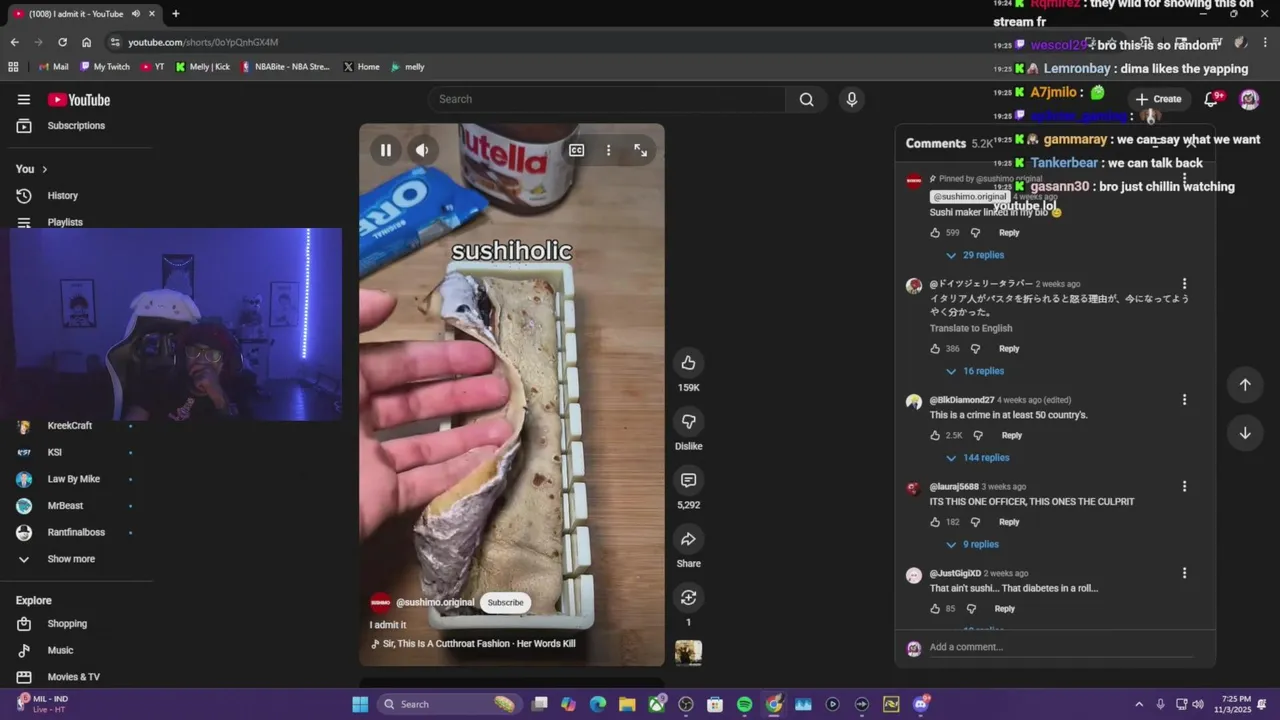Screen dimensions: 1280x720
Task: Open Subscriptions in the sidebar
Action: (76, 126)
